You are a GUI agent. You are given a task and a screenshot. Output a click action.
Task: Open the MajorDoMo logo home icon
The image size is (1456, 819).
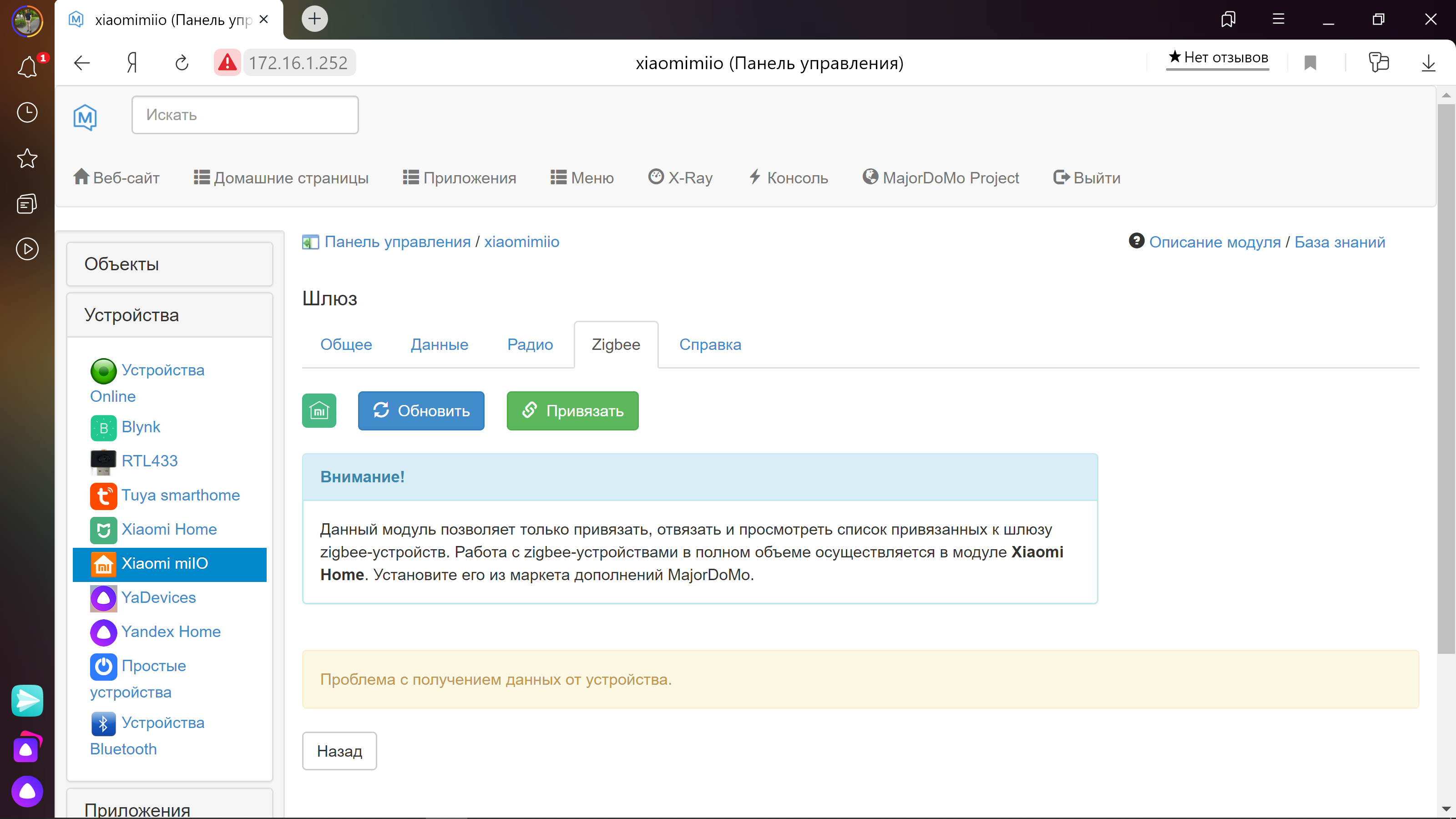(86, 117)
